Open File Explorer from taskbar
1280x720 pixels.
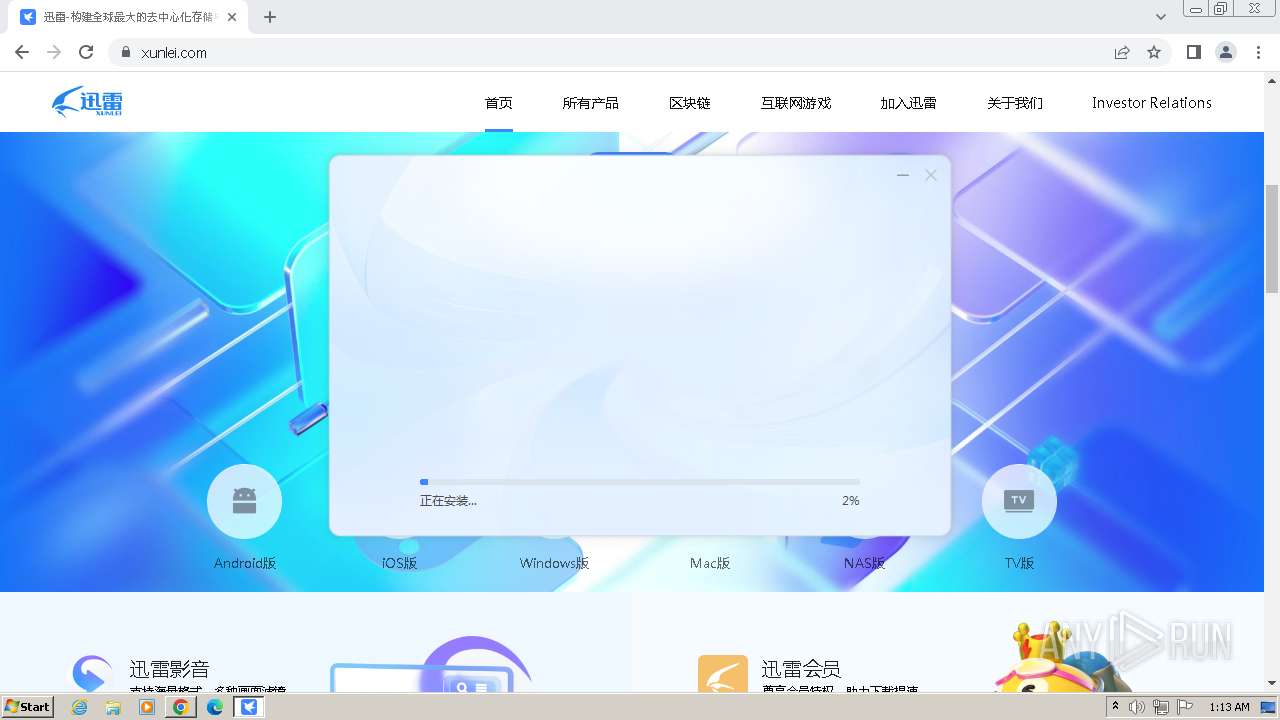pos(113,707)
